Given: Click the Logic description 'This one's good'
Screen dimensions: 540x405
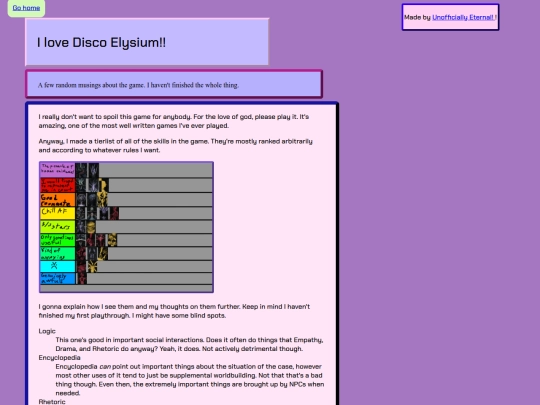Looking at the screenshot, I should point(189,344).
